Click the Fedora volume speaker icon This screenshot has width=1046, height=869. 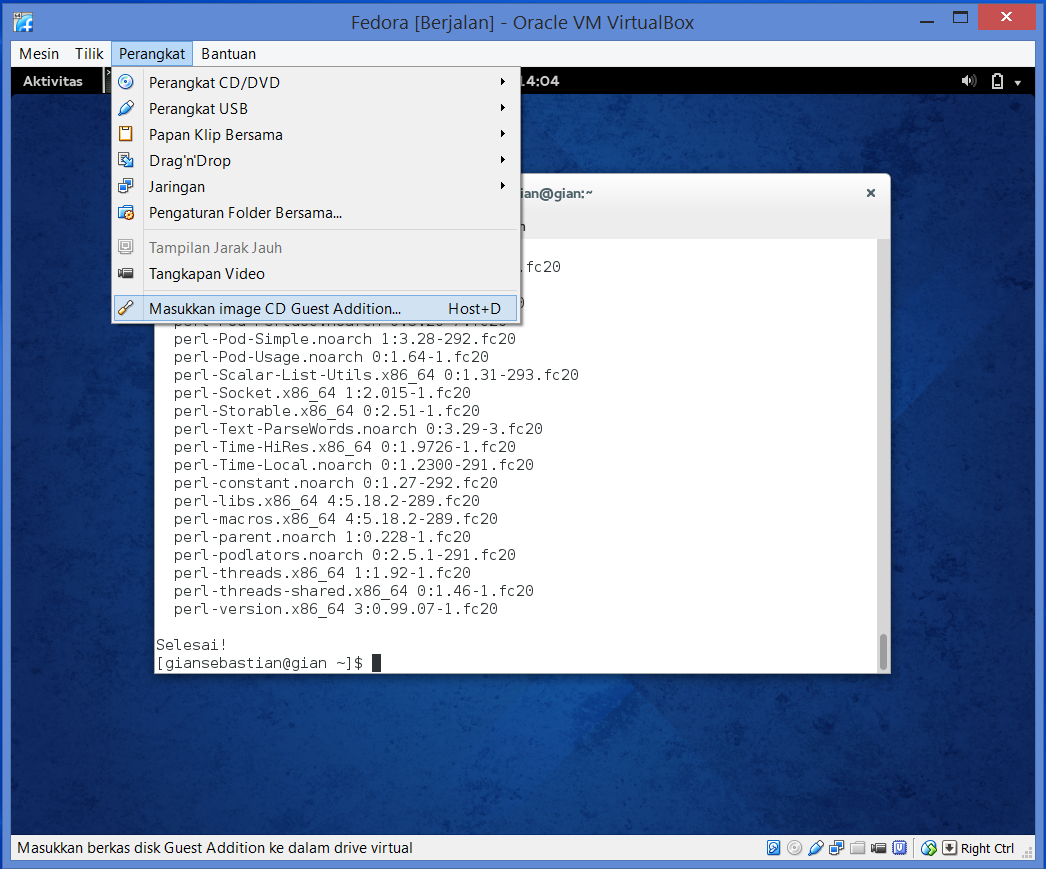click(969, 81)
